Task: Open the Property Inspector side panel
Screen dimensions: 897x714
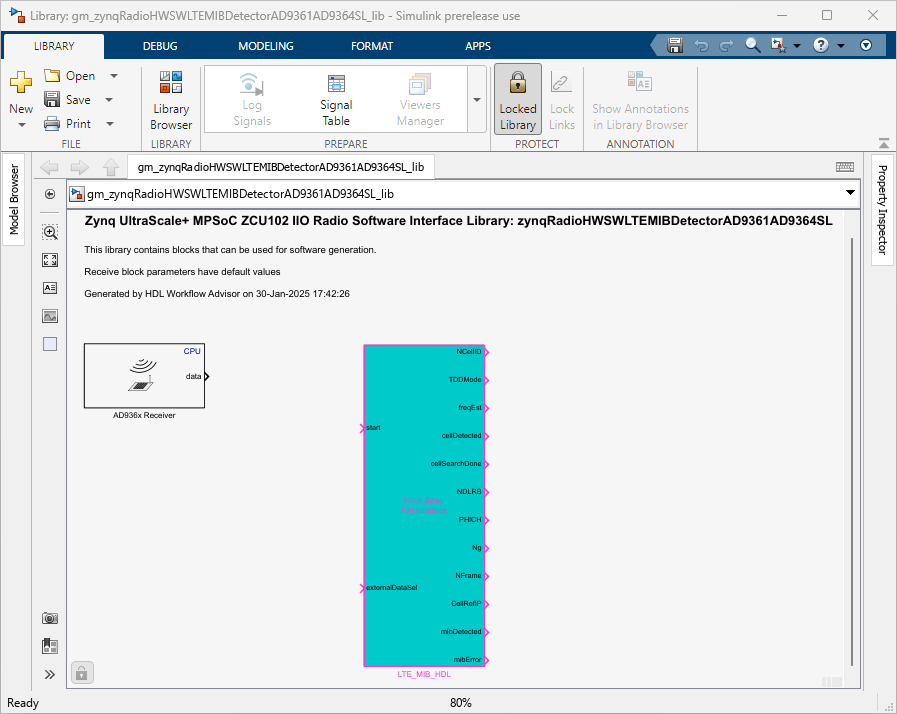Action: point(882,209)
